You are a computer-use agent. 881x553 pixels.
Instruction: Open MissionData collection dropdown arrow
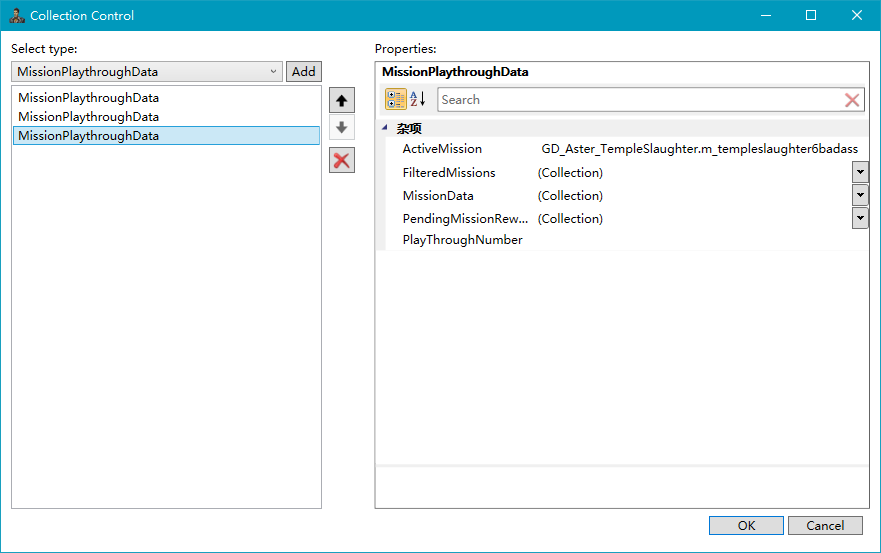(860, 195)
